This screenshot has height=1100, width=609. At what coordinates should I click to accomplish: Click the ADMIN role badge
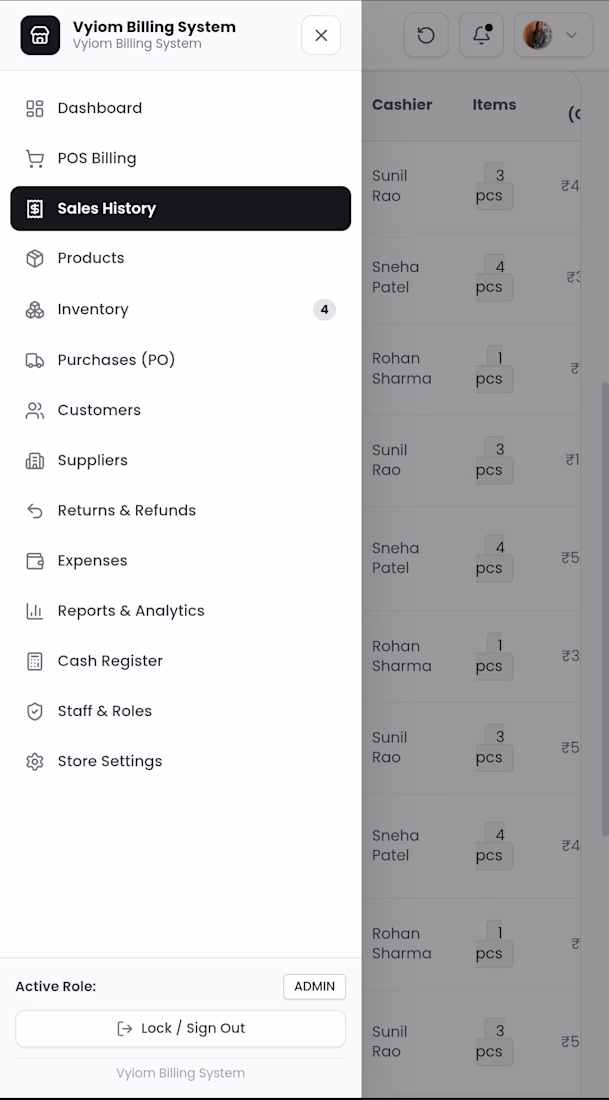tap(314, 986)
